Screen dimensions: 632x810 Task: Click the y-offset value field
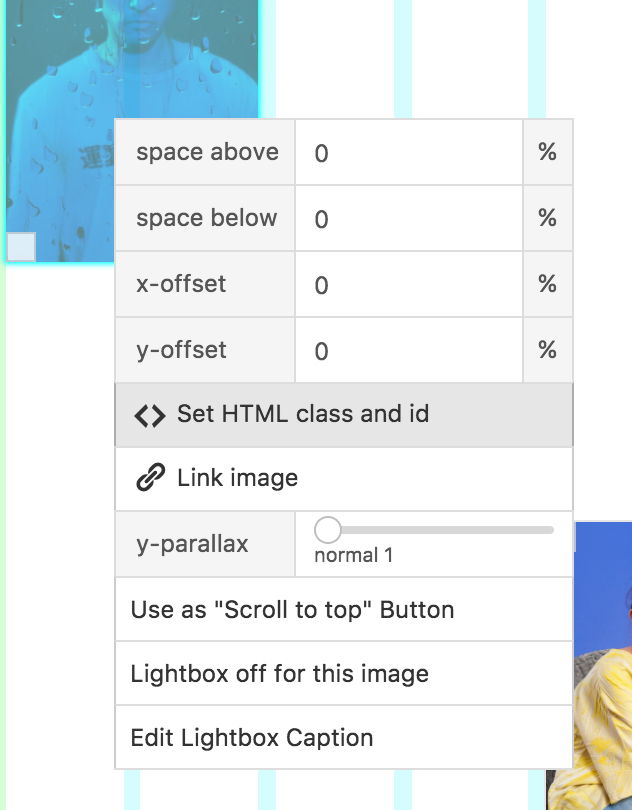click(408, 351)
